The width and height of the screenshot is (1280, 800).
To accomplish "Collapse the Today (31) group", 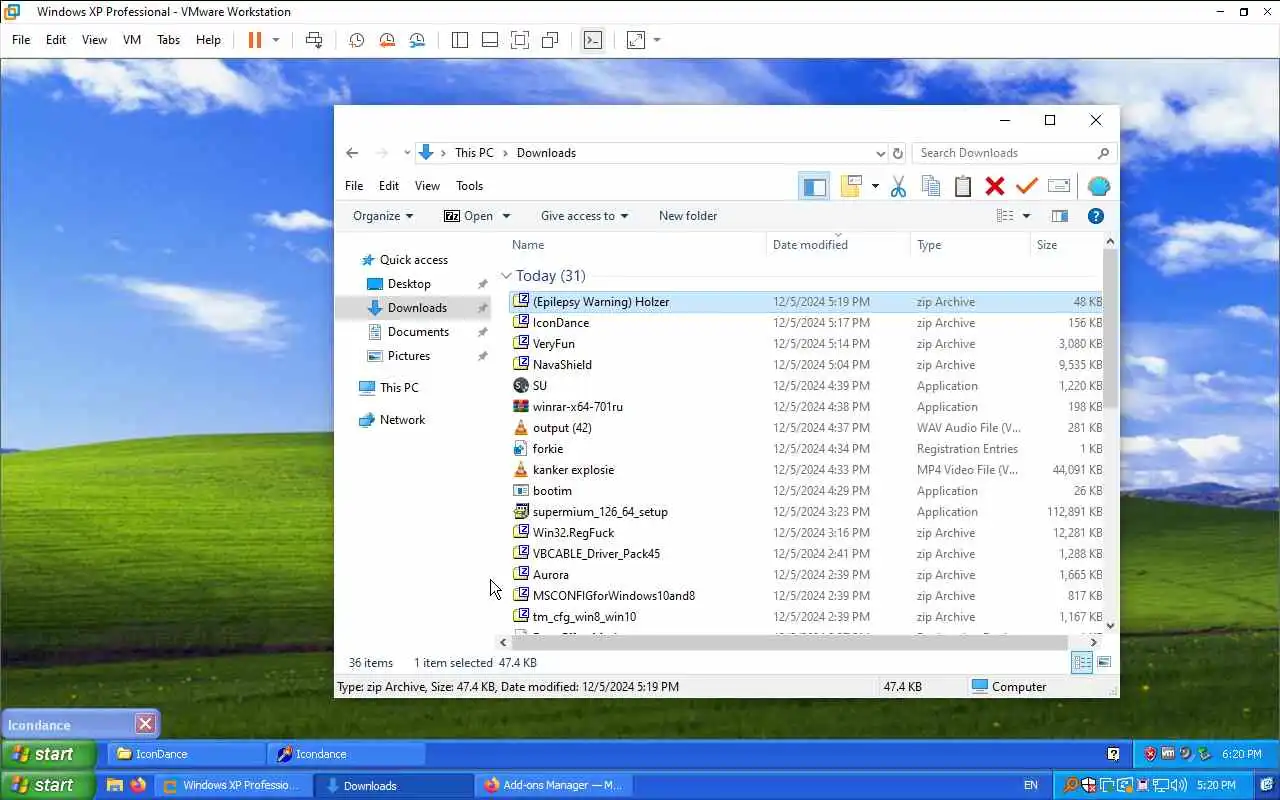I will [506, 276].
